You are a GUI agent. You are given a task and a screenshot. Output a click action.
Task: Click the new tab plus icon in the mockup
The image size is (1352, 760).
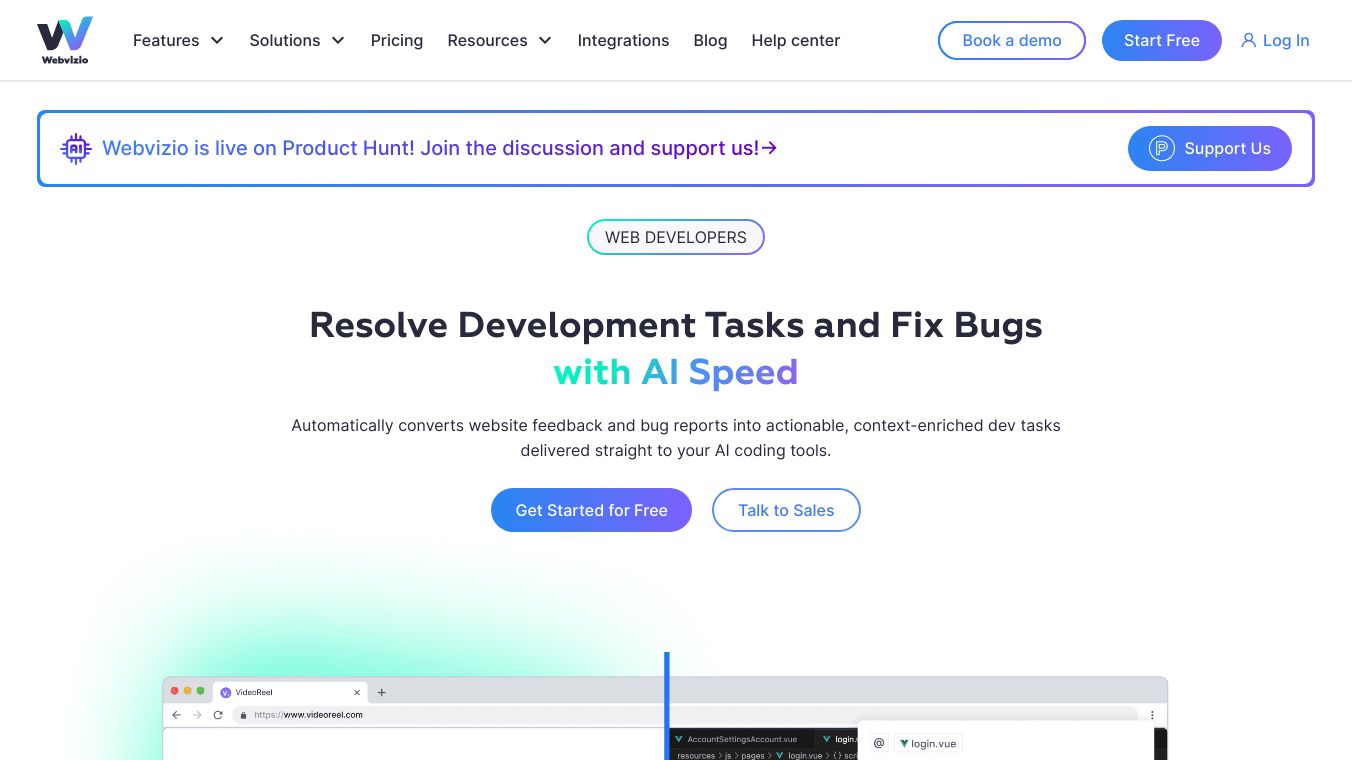381,692
